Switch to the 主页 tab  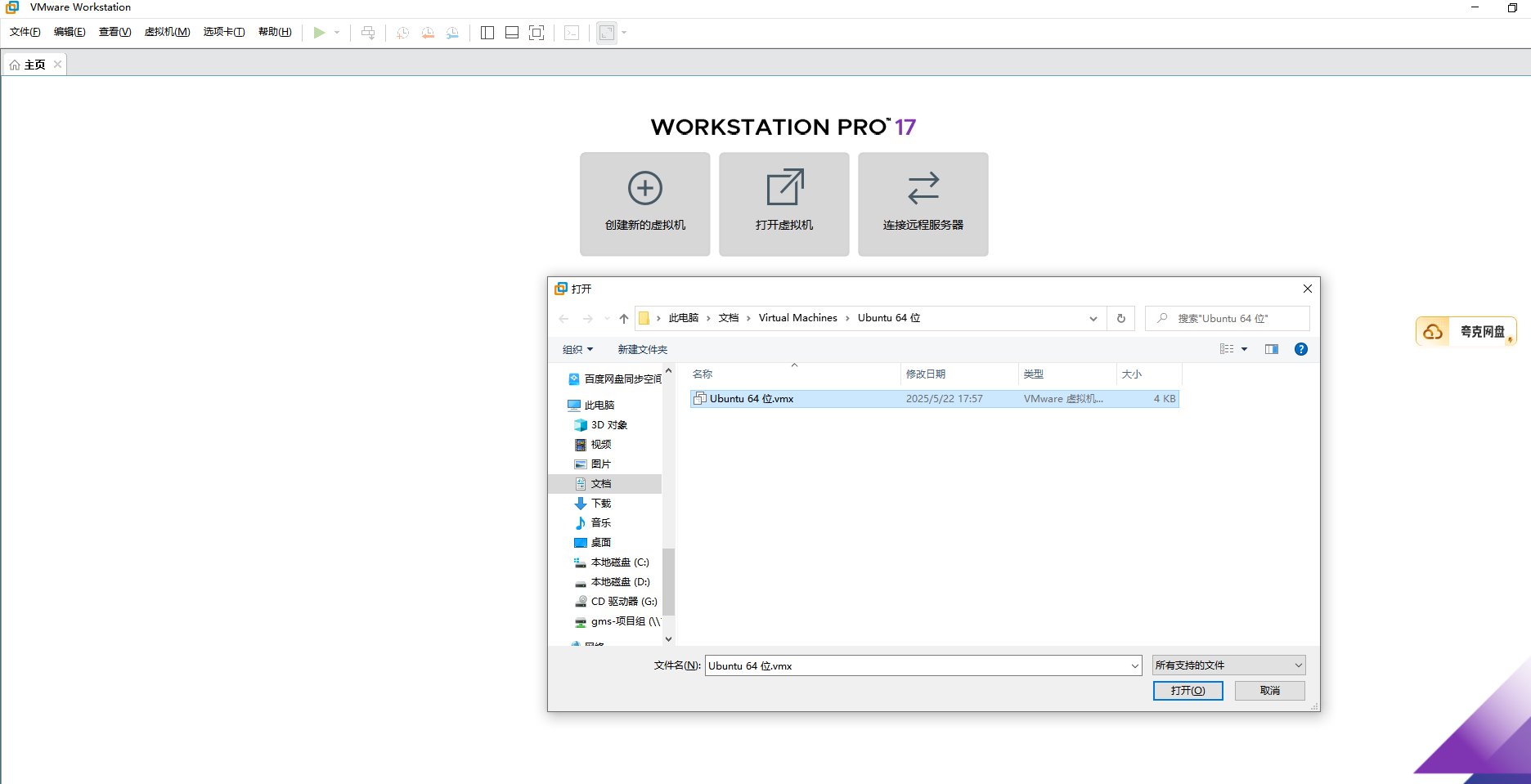(34, 65)
